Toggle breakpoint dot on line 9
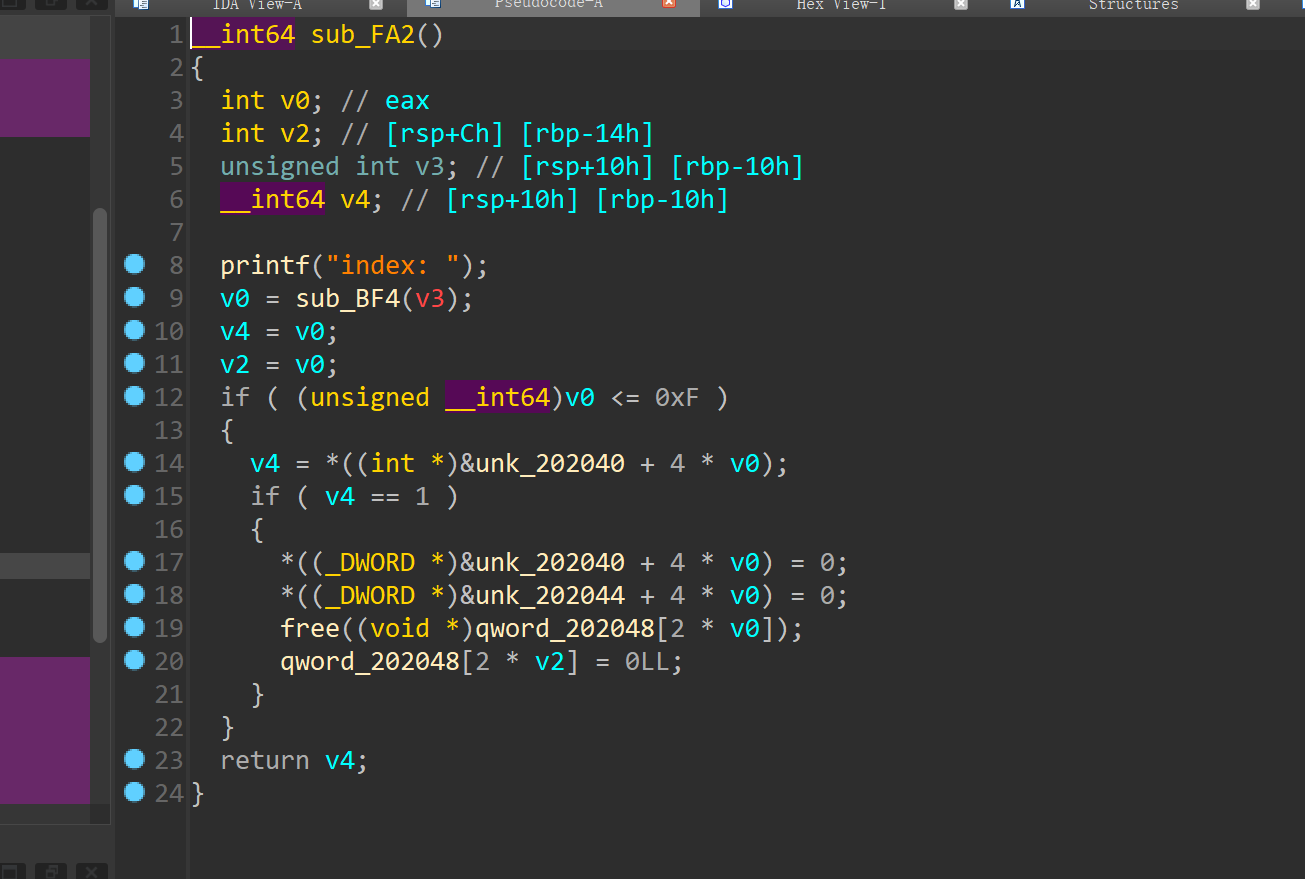 pos(134,297)
